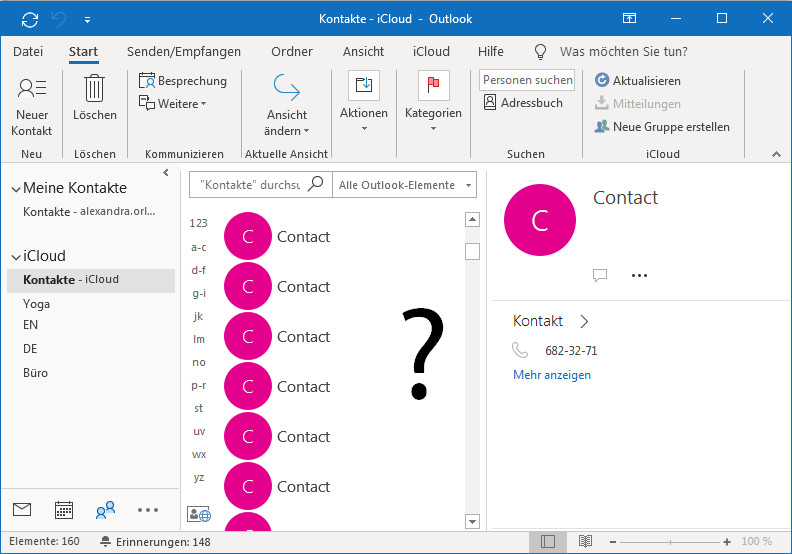Jump to contacts a-c

(199, 247)
